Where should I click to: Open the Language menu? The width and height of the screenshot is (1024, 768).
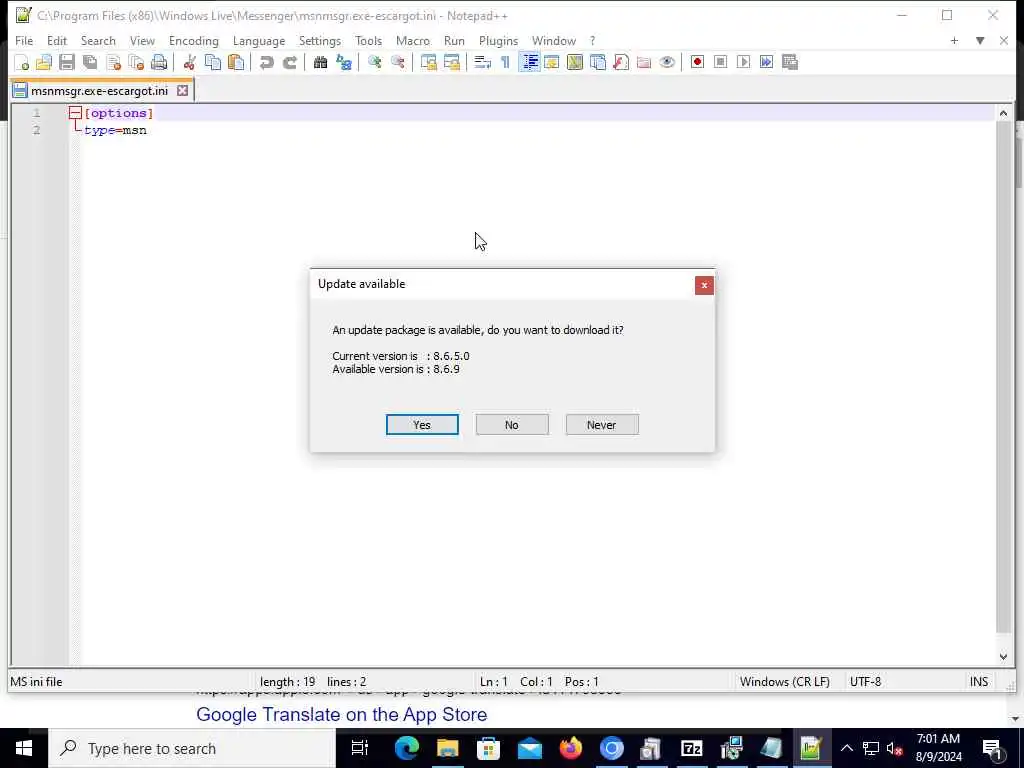259,40
